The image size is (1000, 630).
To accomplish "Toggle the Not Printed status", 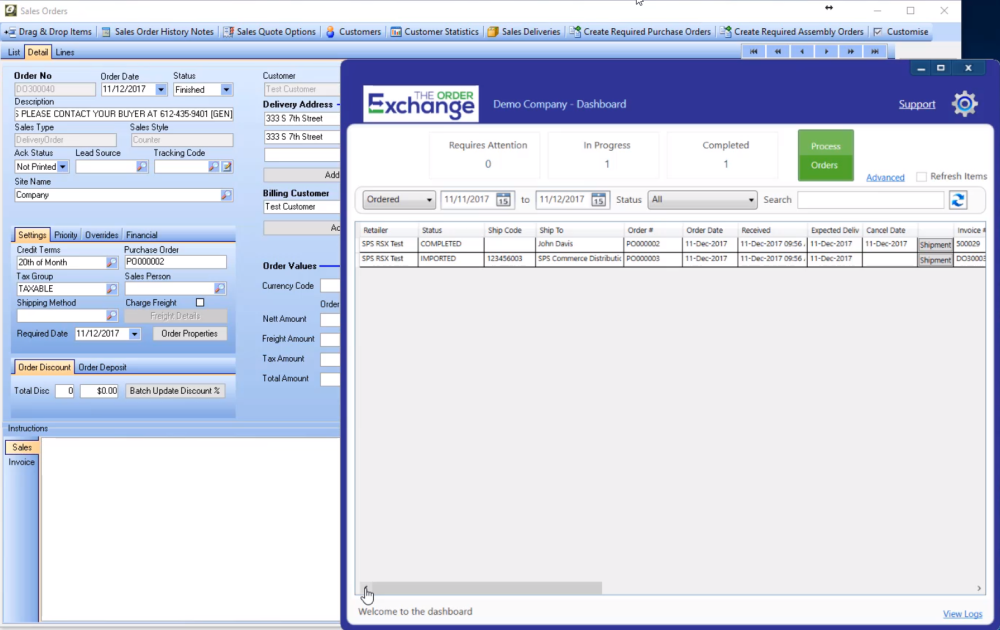I will [x=41, y=166].
